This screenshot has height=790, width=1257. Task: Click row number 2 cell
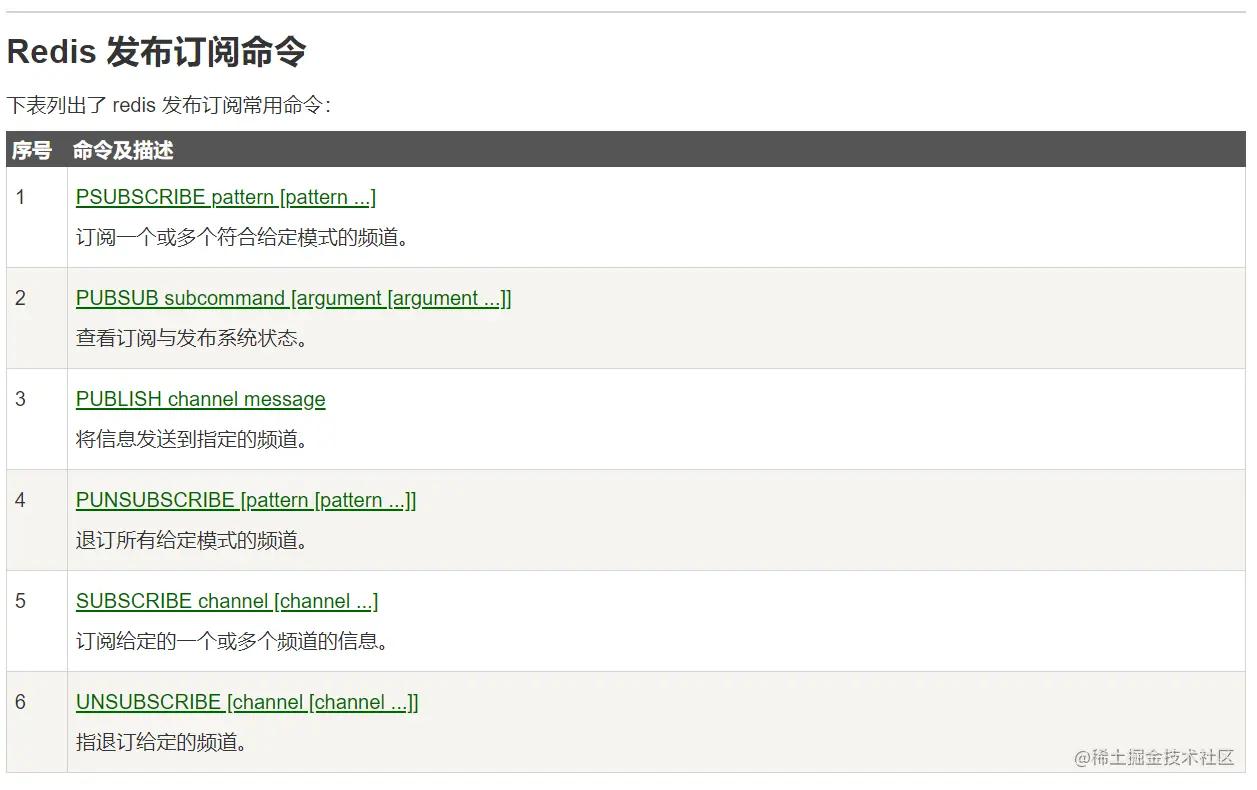pos(20,298)
